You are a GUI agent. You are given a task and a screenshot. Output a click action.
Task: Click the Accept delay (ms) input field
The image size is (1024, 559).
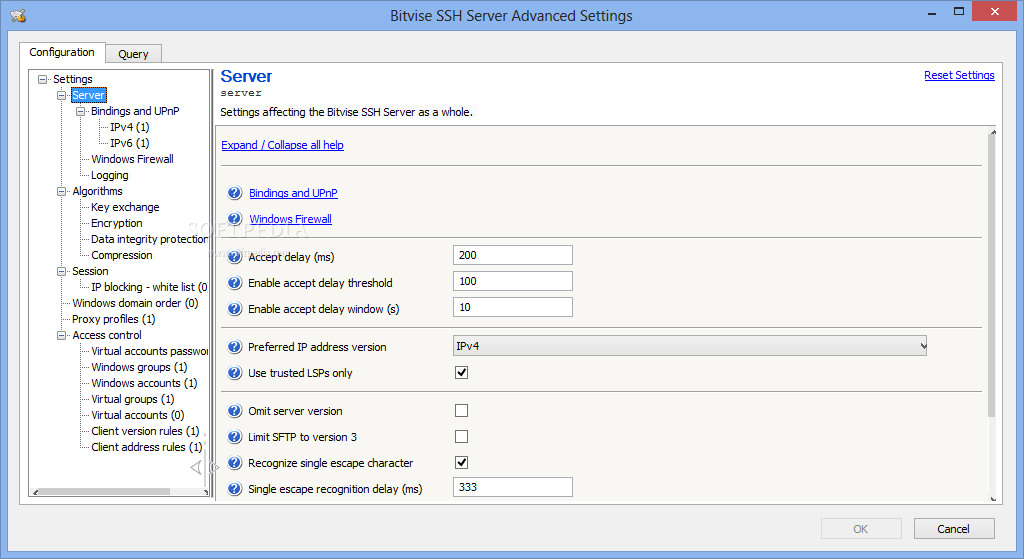point(513,255)
